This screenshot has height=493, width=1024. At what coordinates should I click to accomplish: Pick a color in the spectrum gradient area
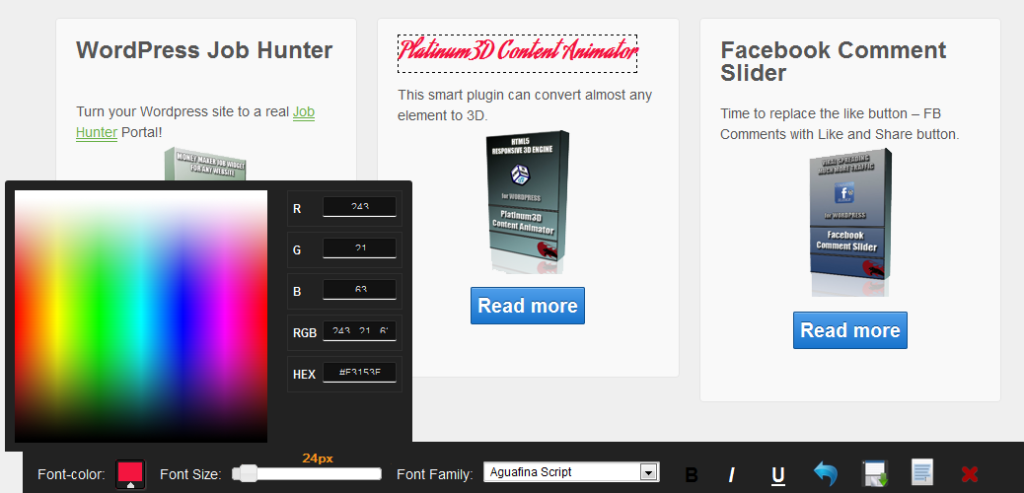(141, 316)
